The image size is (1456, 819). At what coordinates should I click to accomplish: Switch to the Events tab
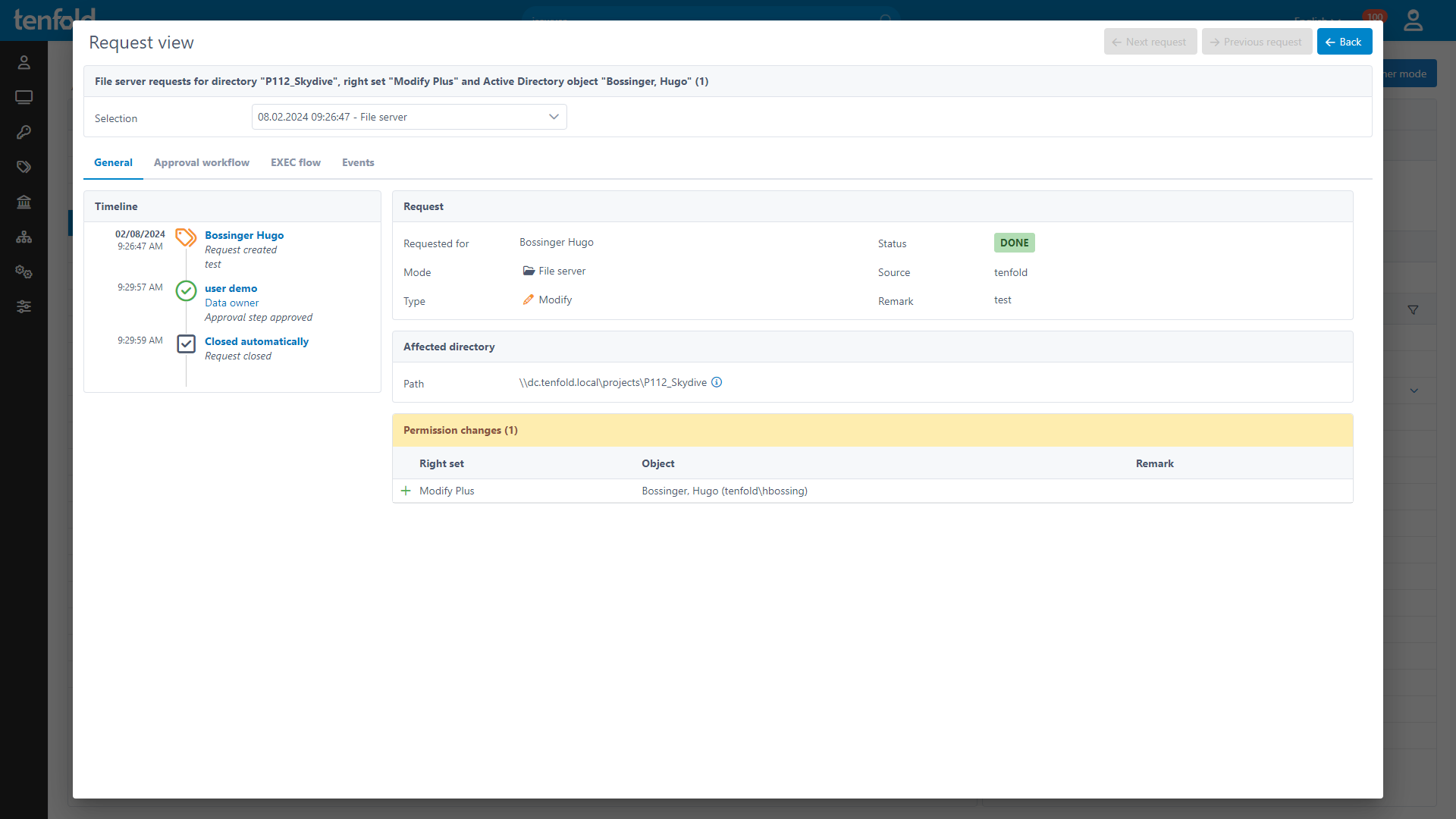[x=358, y=162]
